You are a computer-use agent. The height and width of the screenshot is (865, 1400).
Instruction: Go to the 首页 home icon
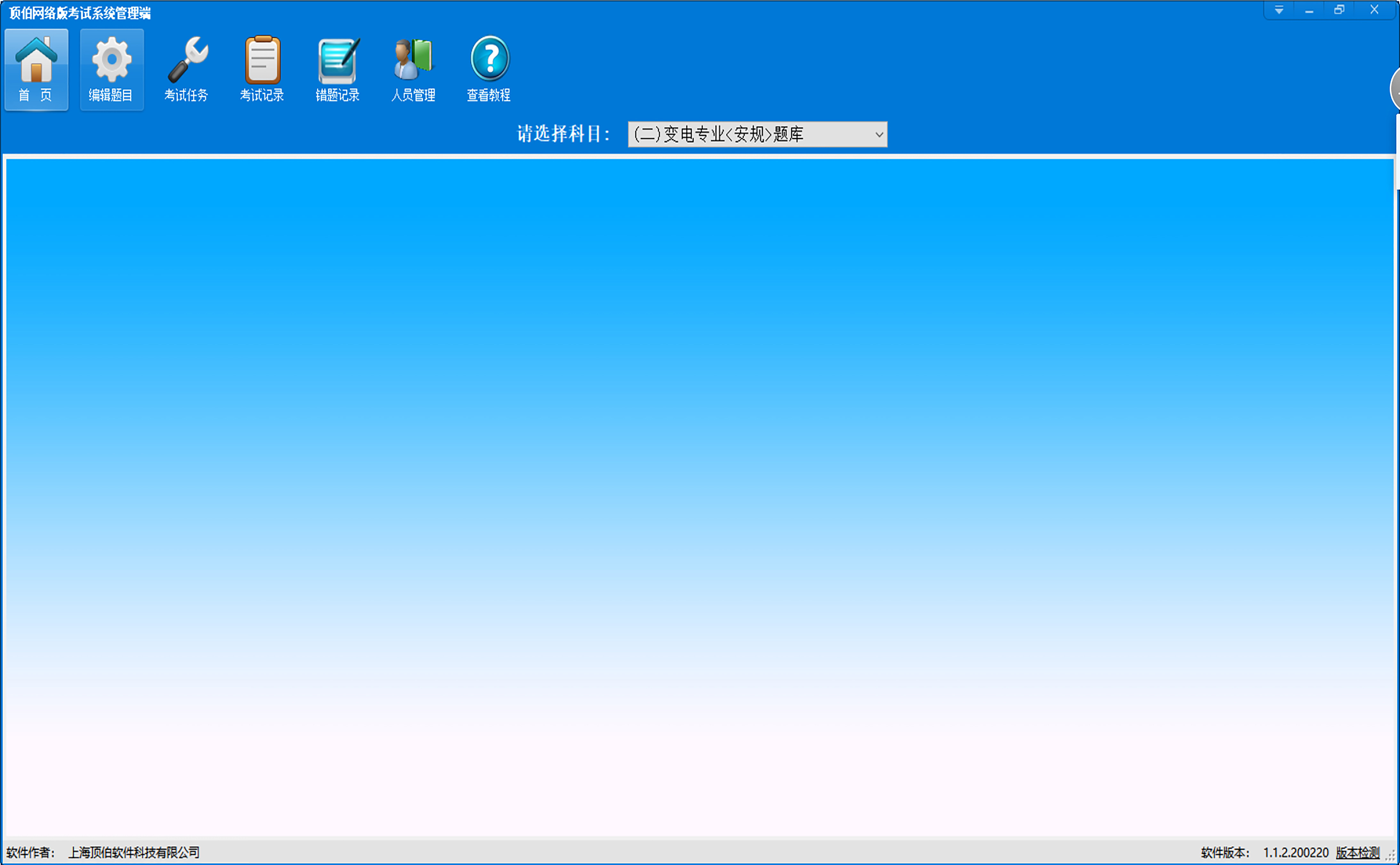tap(36, 69)
